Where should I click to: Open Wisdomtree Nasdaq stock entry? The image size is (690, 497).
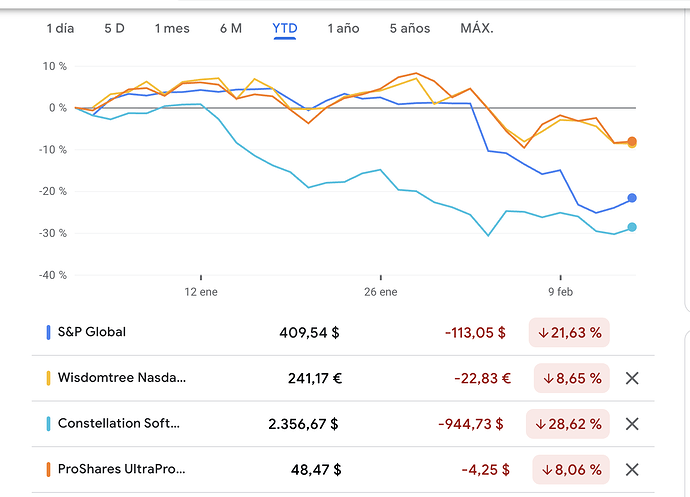tap(121, 378)
